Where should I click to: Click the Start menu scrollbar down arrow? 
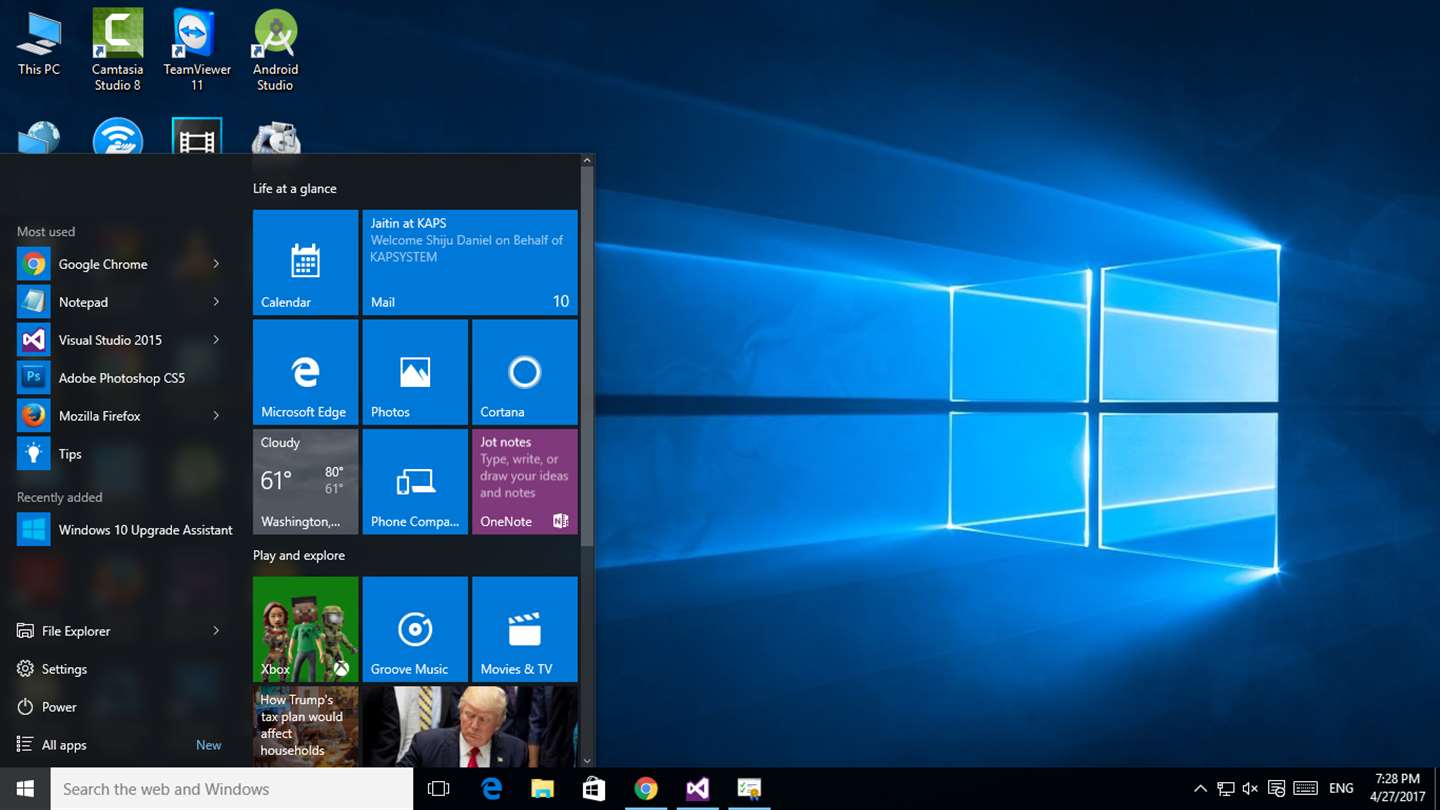tap(587, 761)
